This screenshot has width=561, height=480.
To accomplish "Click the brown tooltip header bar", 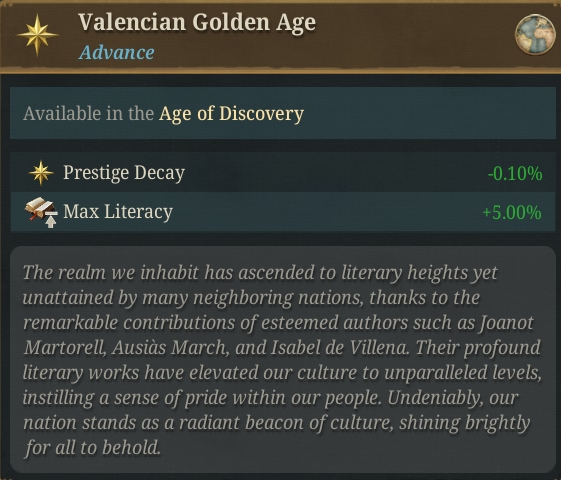I will 280,35.
